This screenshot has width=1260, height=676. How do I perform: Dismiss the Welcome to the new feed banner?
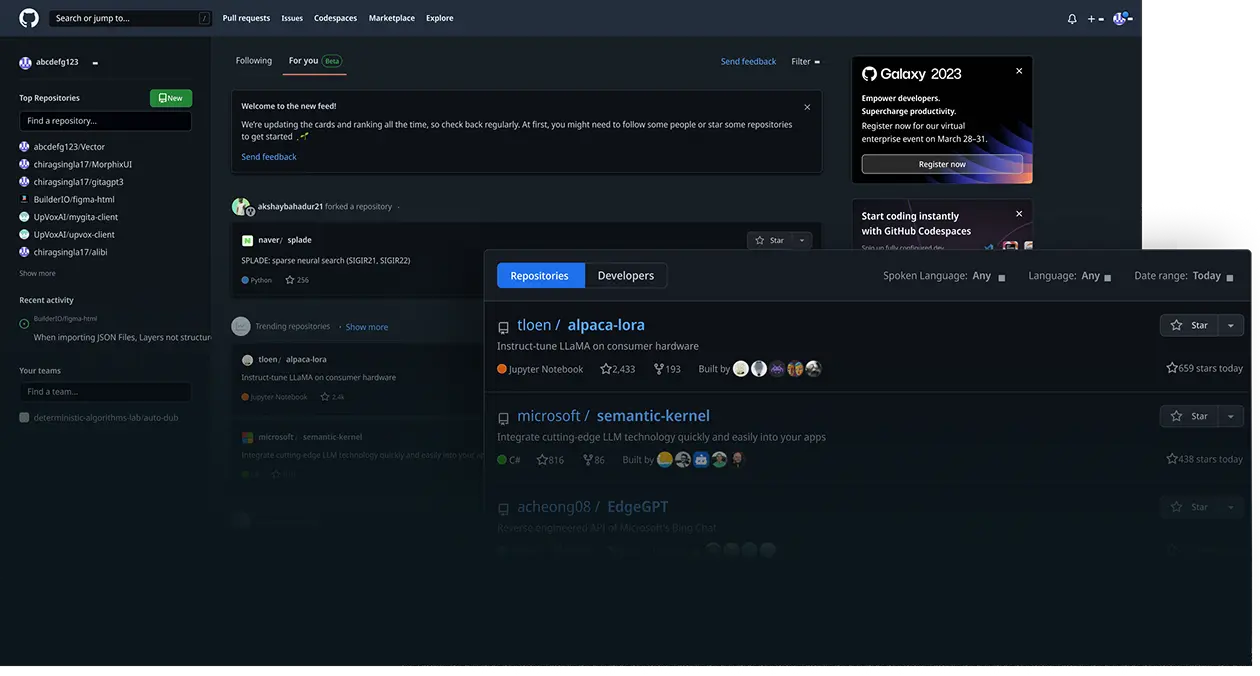click(x=807, y=107)
